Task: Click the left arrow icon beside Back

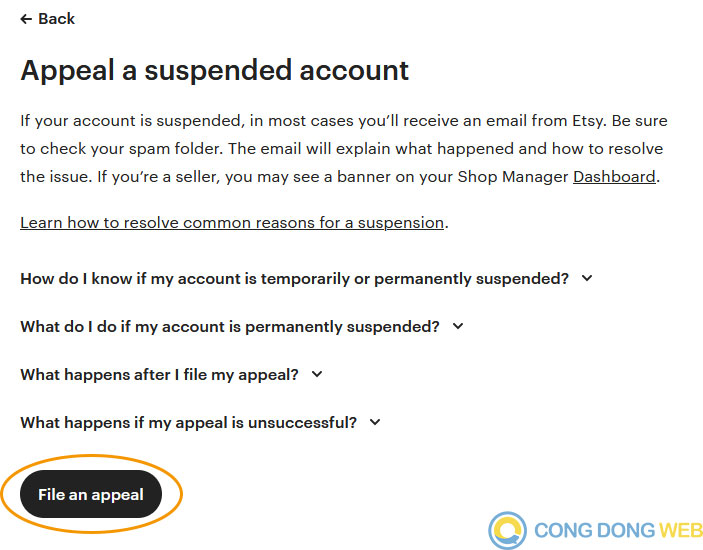Action: tap(26, 19)
